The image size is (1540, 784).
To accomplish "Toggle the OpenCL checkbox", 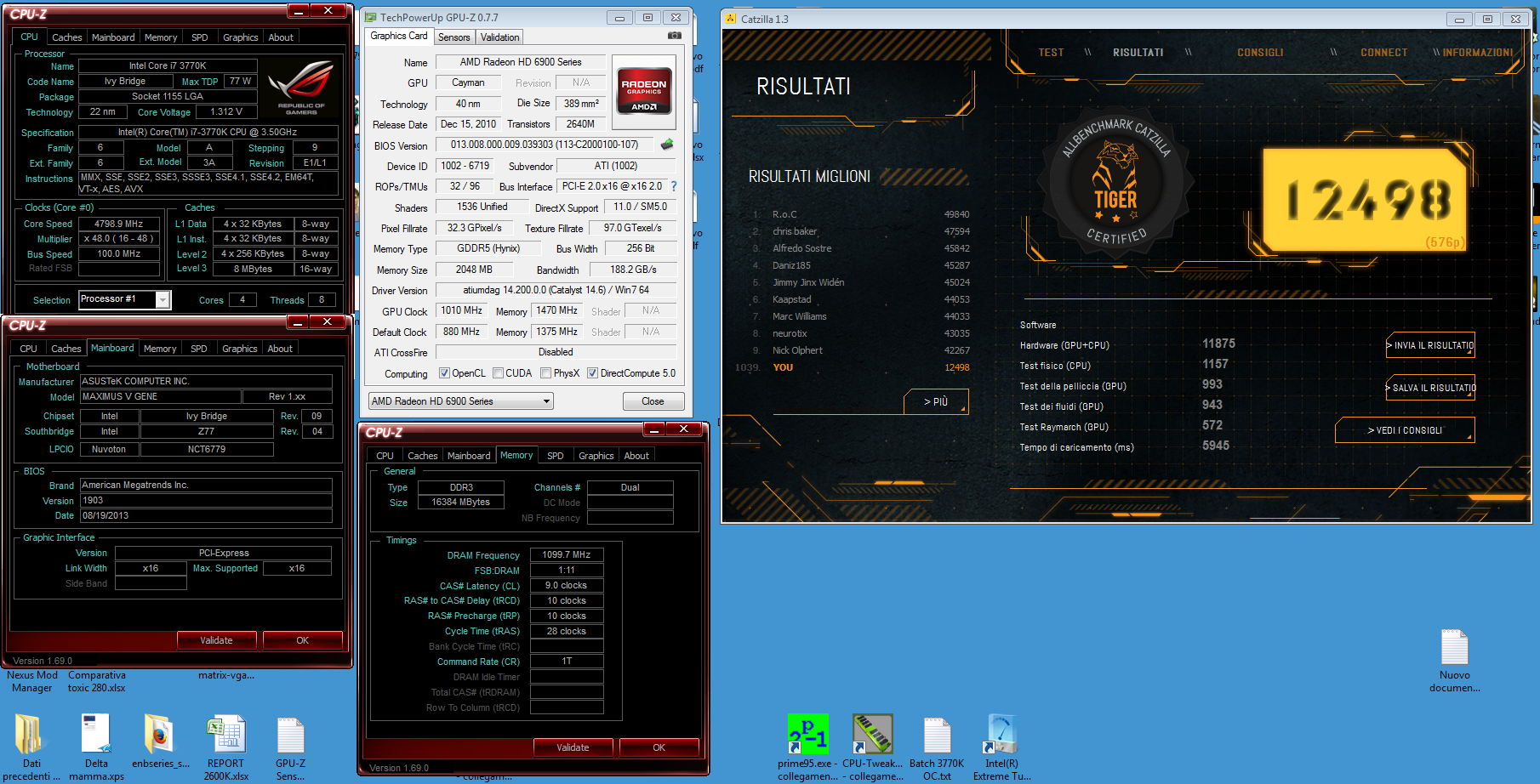I will pyautogui.click(x=443, y=373).
